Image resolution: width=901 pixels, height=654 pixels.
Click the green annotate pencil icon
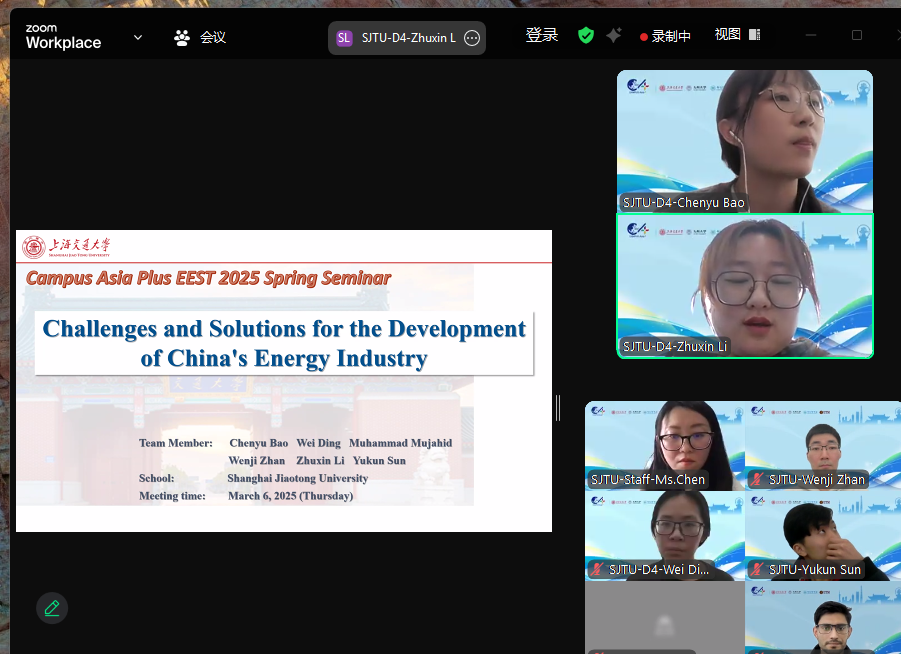(x=52, y=608)
